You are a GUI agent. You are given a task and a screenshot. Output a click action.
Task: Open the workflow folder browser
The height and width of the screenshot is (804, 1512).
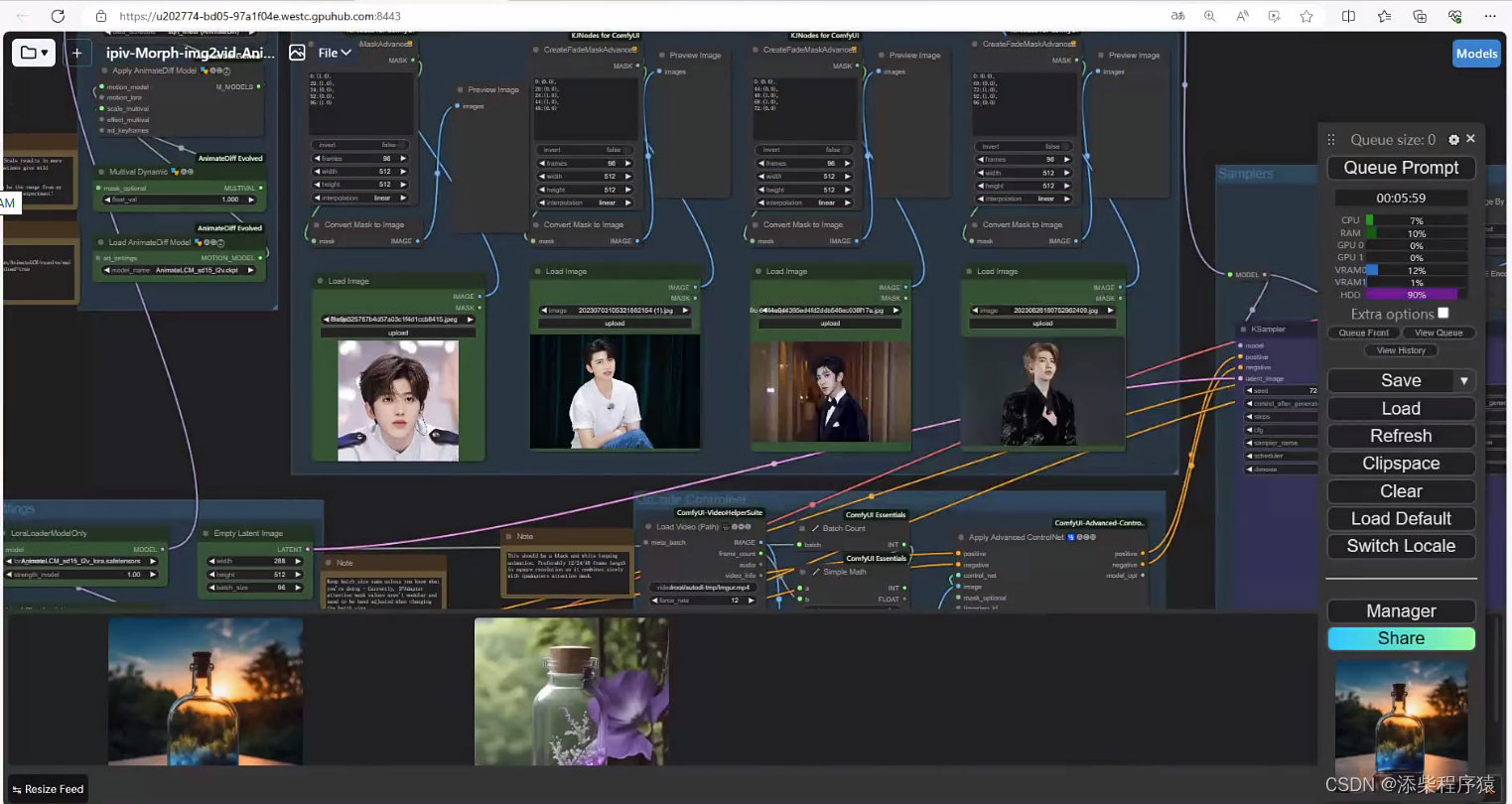coord(34,53)
